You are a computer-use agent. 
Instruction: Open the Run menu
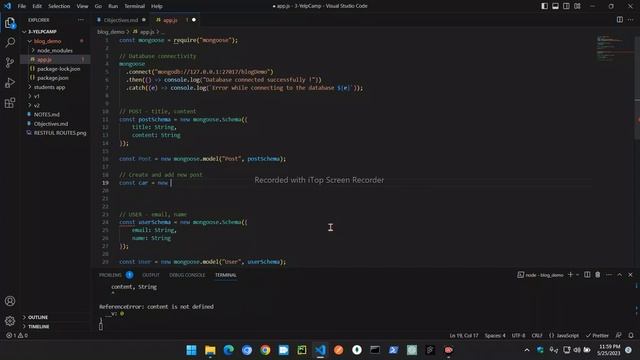(x=113, y=6)
